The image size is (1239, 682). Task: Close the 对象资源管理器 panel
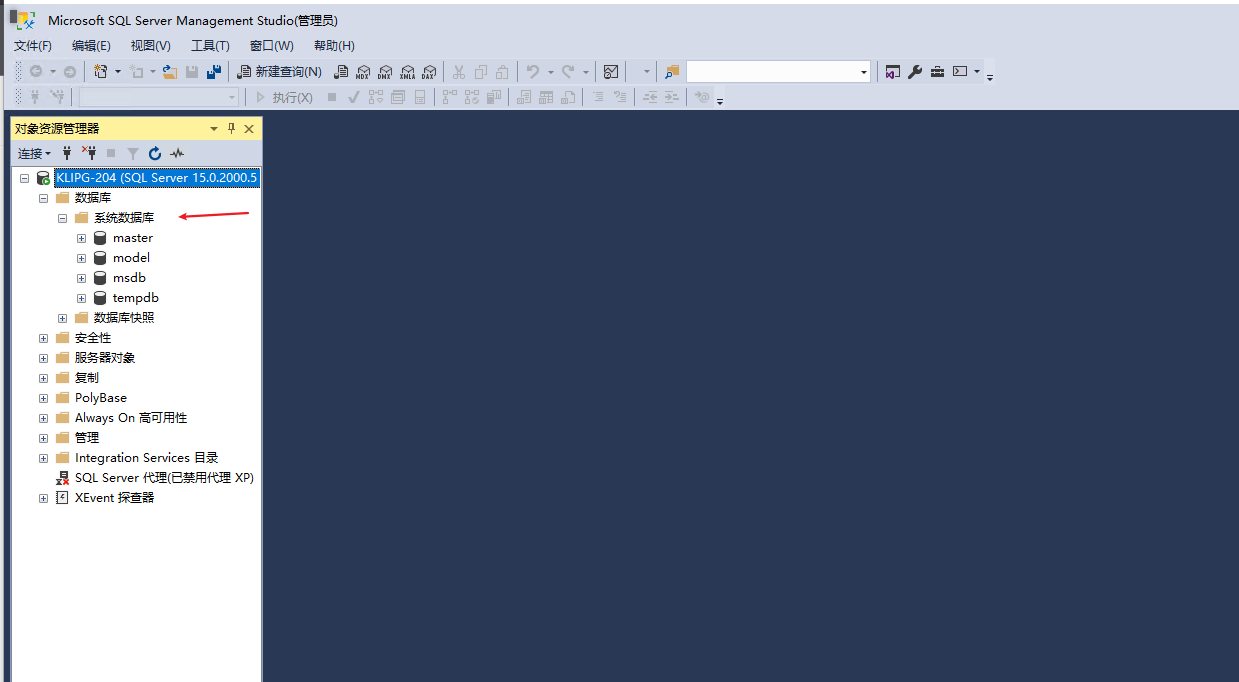(x=249, y=128)
